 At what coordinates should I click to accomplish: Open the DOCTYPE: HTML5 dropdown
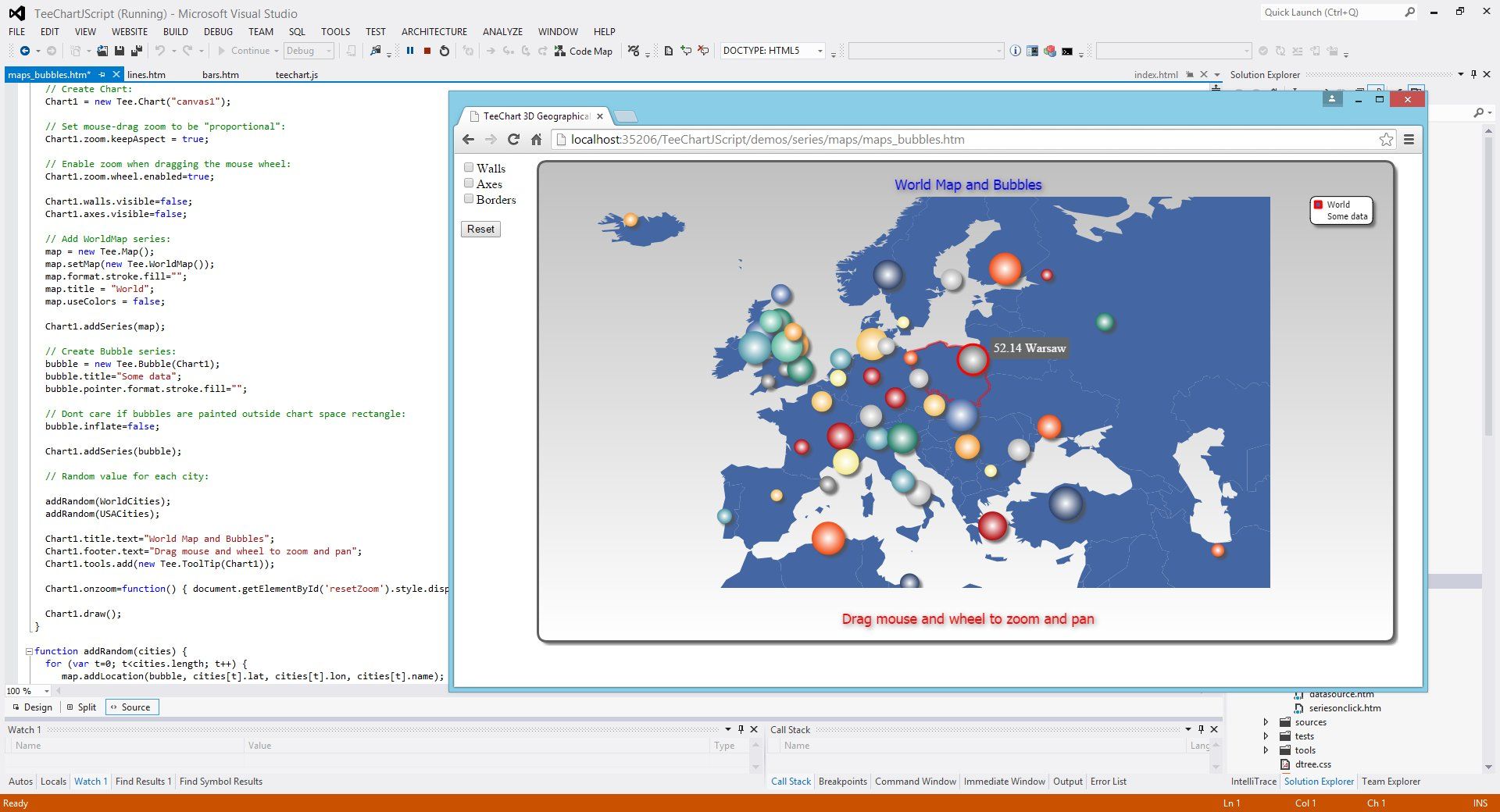820,51
